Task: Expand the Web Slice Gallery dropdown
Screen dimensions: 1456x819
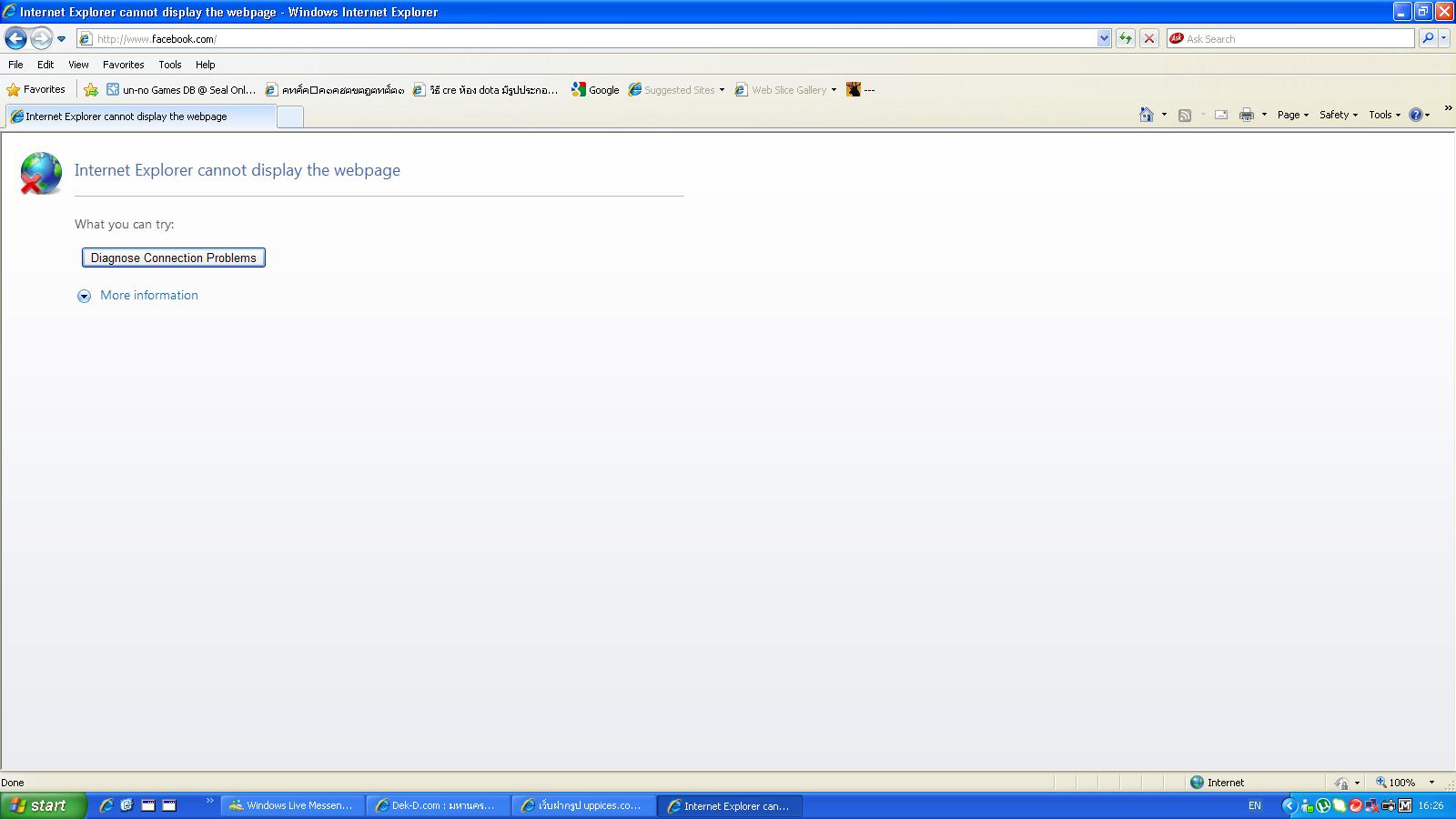Action: pos(834,90)
